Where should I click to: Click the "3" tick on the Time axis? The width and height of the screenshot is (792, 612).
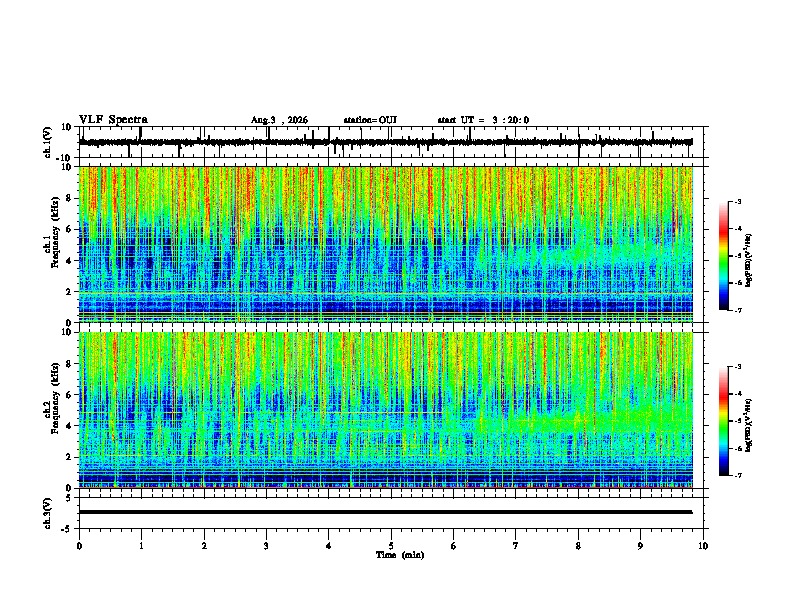tap(266, 546)
